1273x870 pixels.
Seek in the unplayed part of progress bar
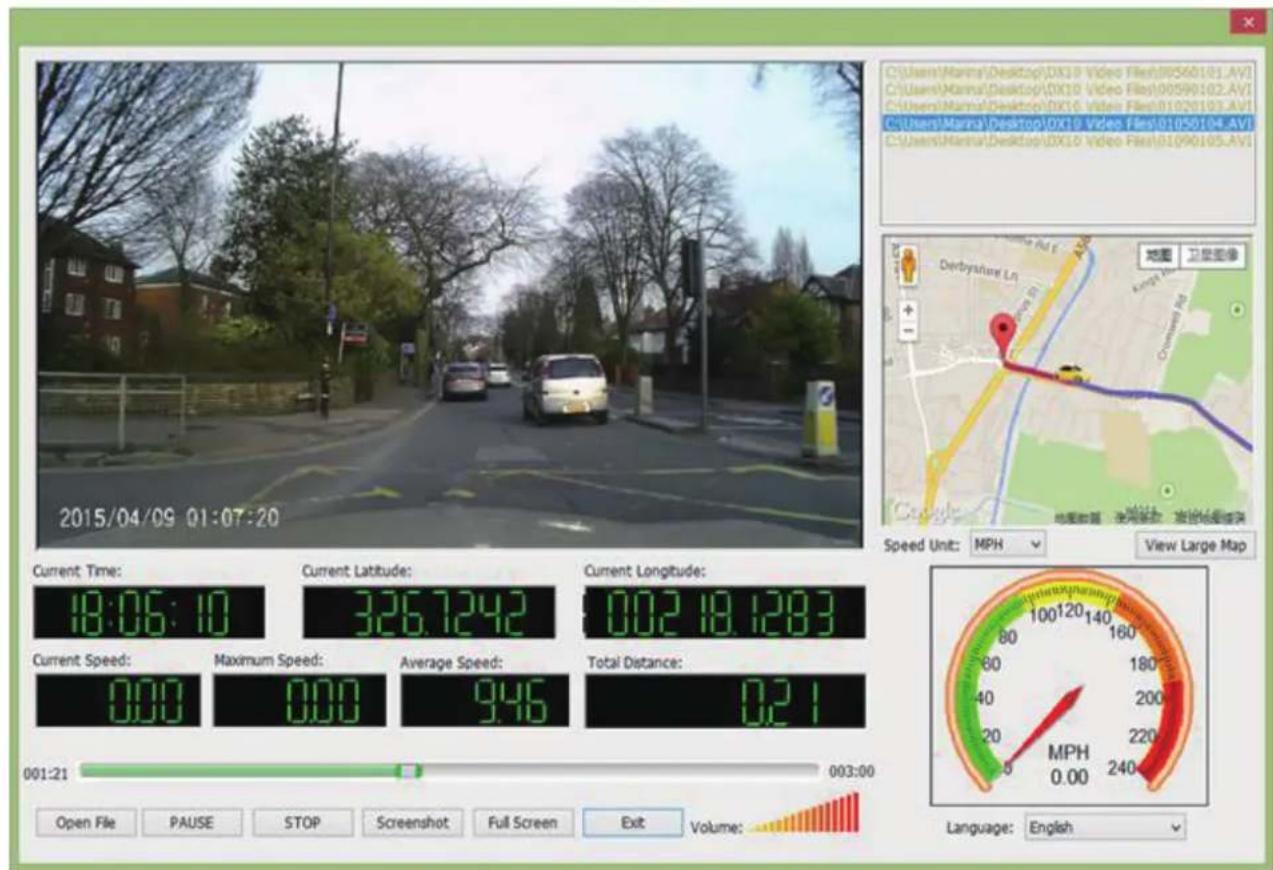pyautogui.click(x=620, y=771)
